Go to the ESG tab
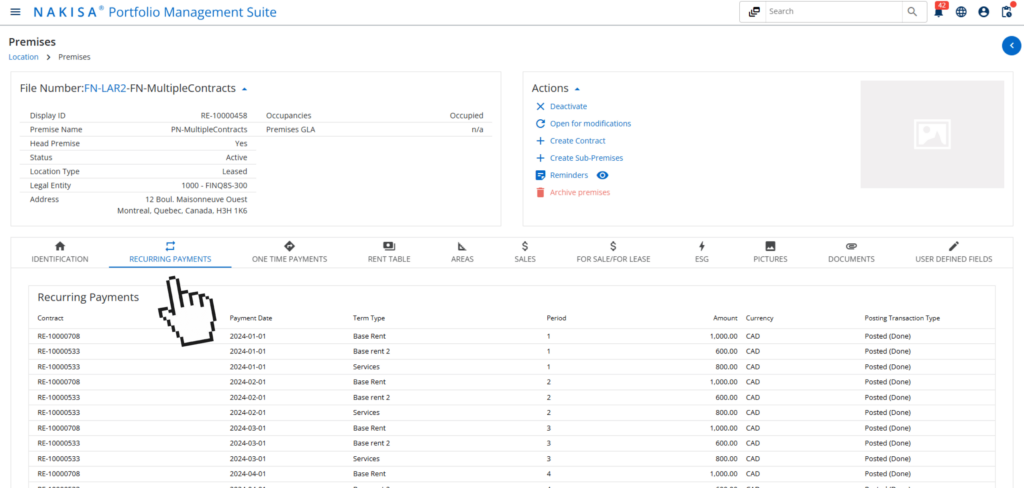This screenshot has height=488, width=1024. coord(701,252)
